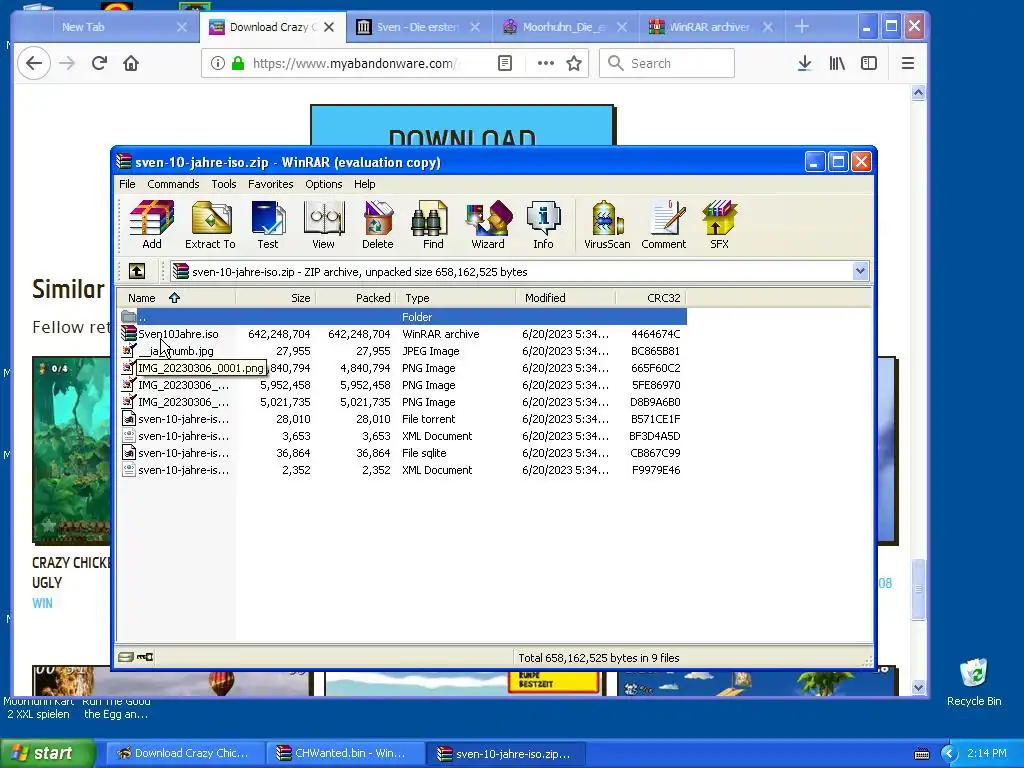The height and width of the screenshot is (768, 1024).
Task: Click the Extract To toolbar icon
Action: [x=210, y=225]
